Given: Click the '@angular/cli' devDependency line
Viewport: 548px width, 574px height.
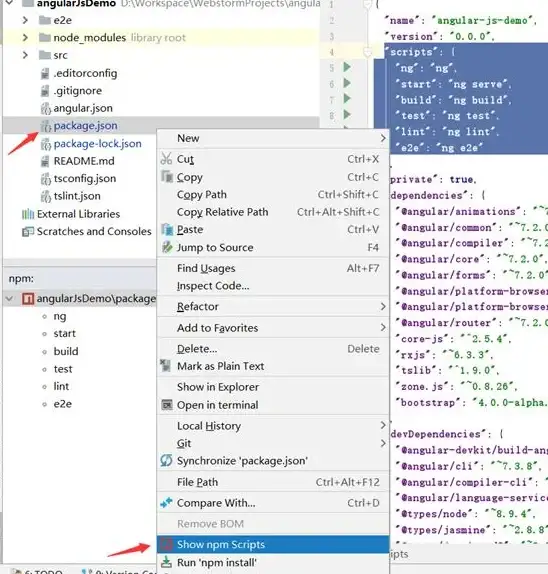Looking at the screenshot, I should pos(469,466).
